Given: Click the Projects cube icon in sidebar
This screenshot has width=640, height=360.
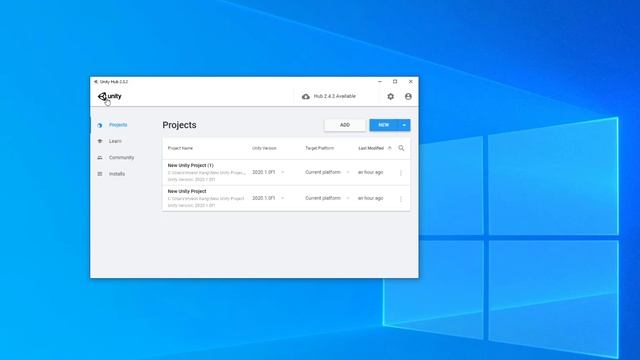Looking at the screenshot, I should (100, 125).
